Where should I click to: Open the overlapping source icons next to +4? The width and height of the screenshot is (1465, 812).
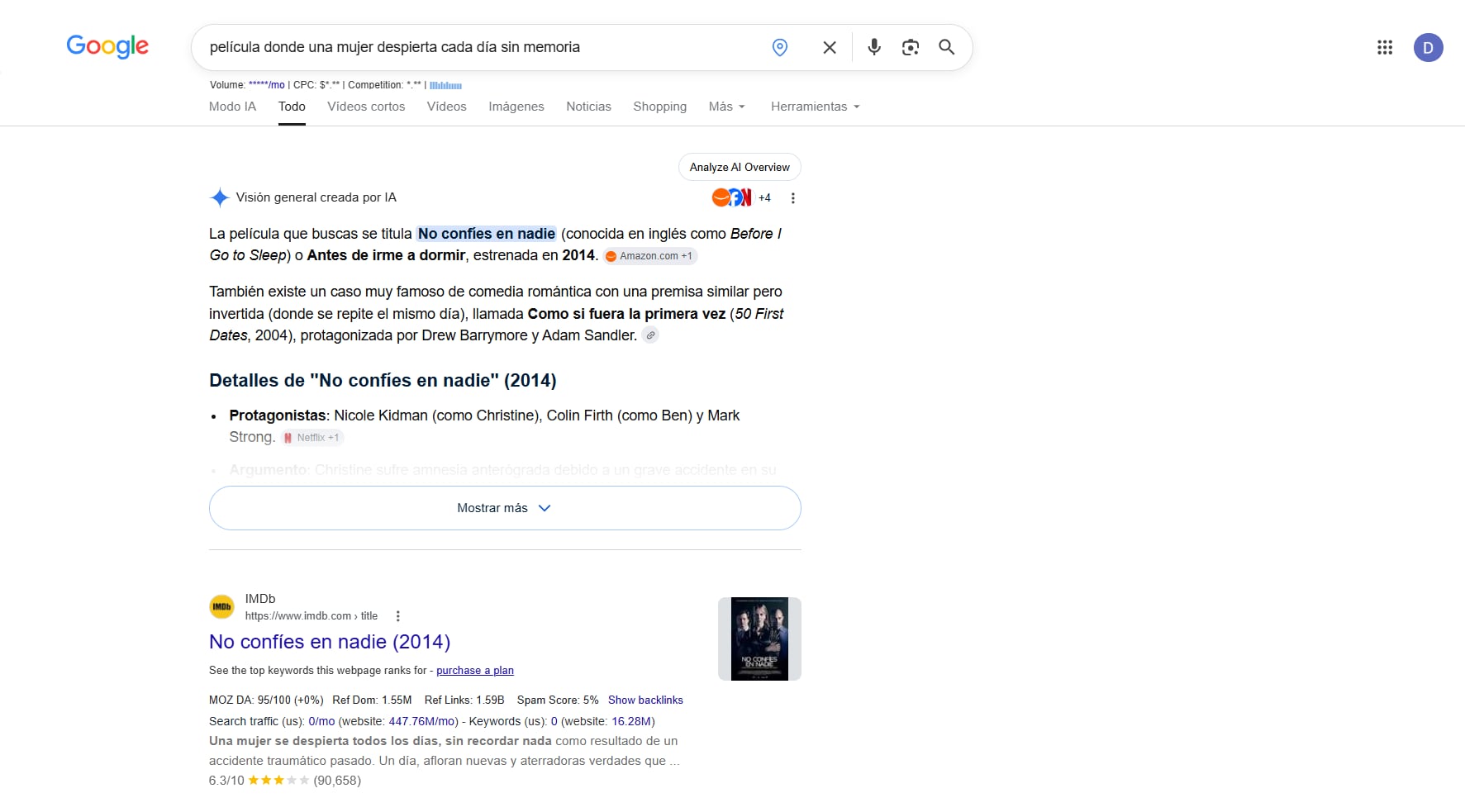tap(732, 197)
